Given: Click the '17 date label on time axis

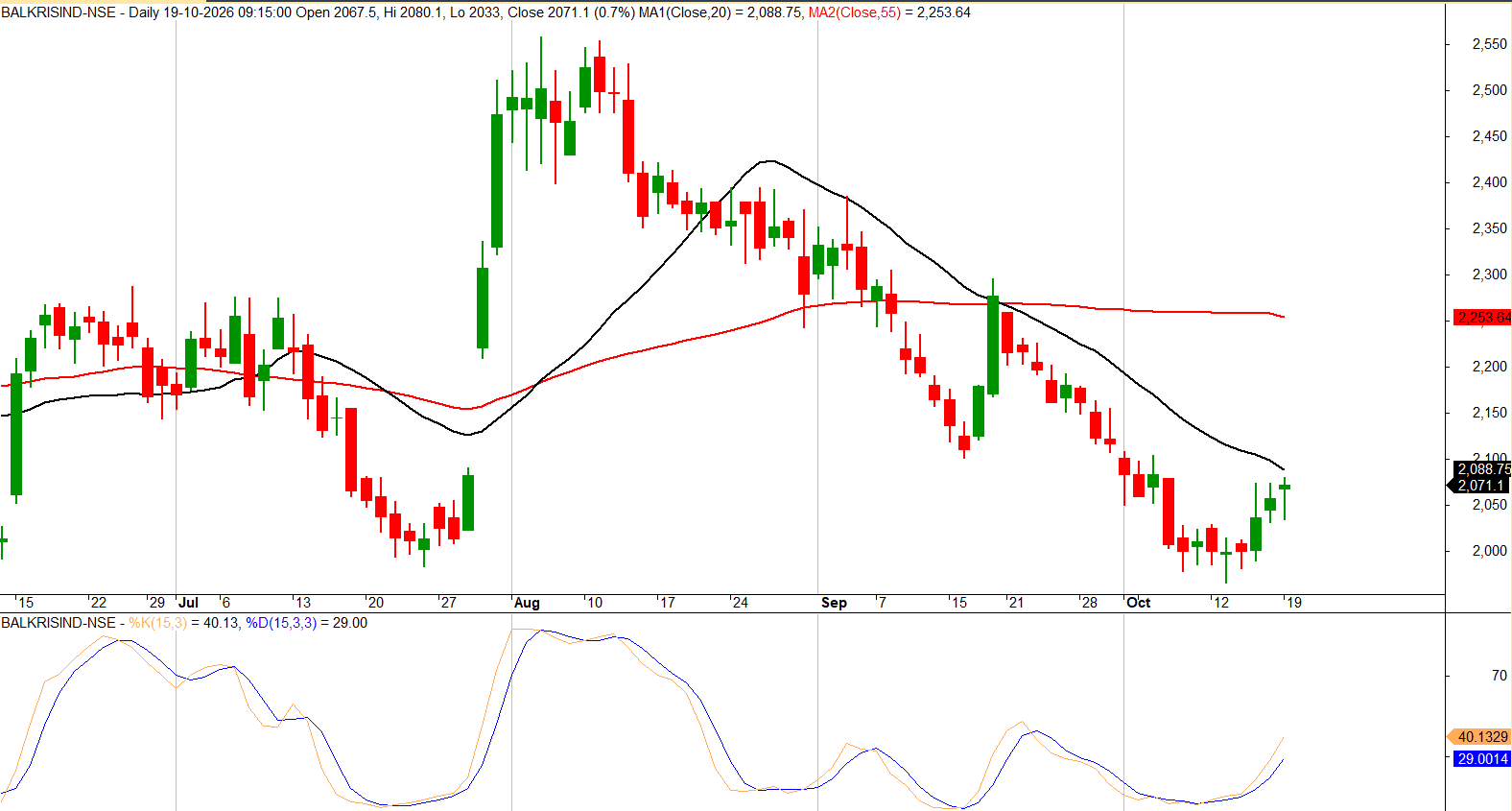Looking at the screenshot, I should 667,603.
